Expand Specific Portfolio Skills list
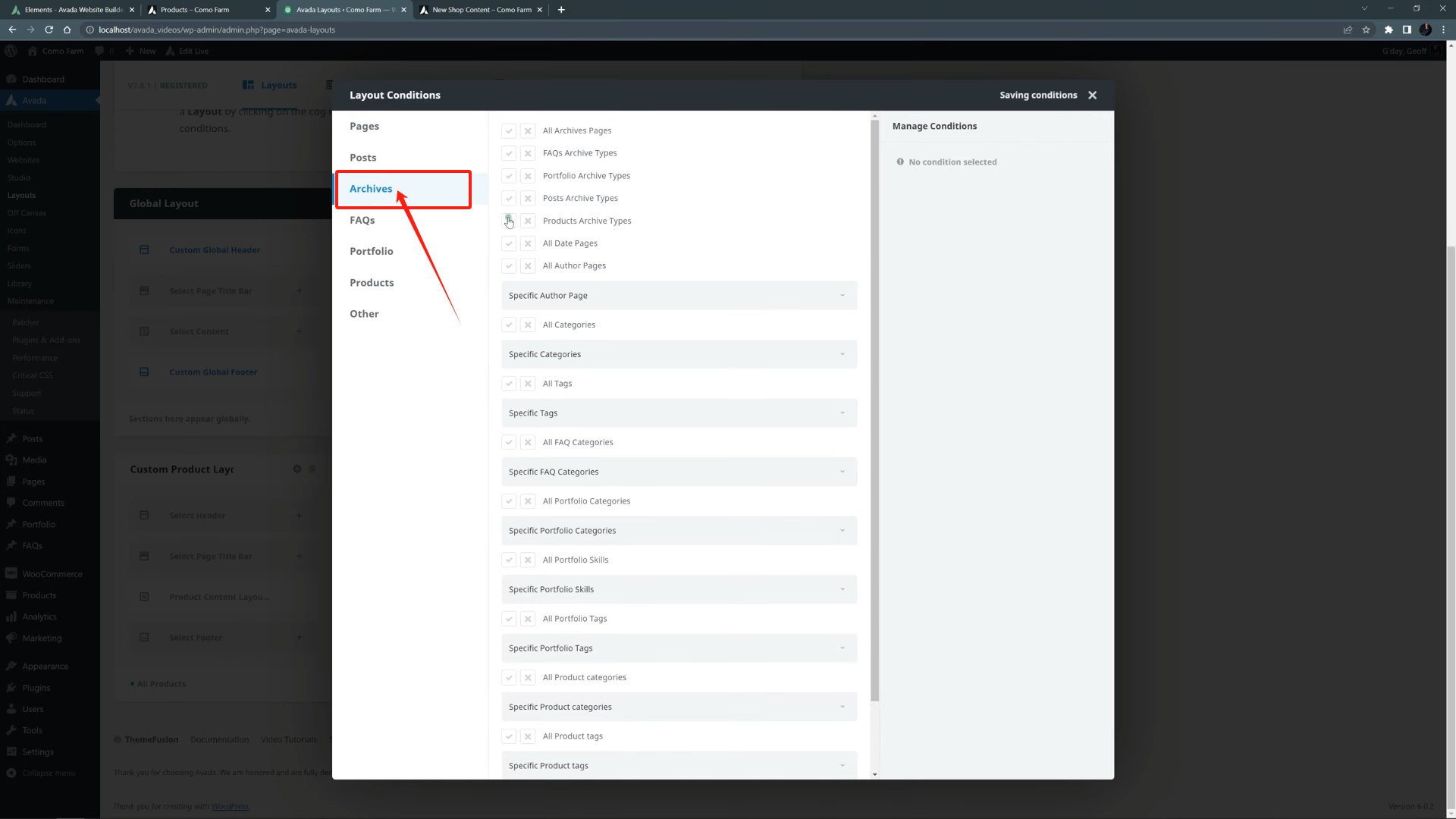Viewport: 1456px width, 819px height. [x=679, y=589]
